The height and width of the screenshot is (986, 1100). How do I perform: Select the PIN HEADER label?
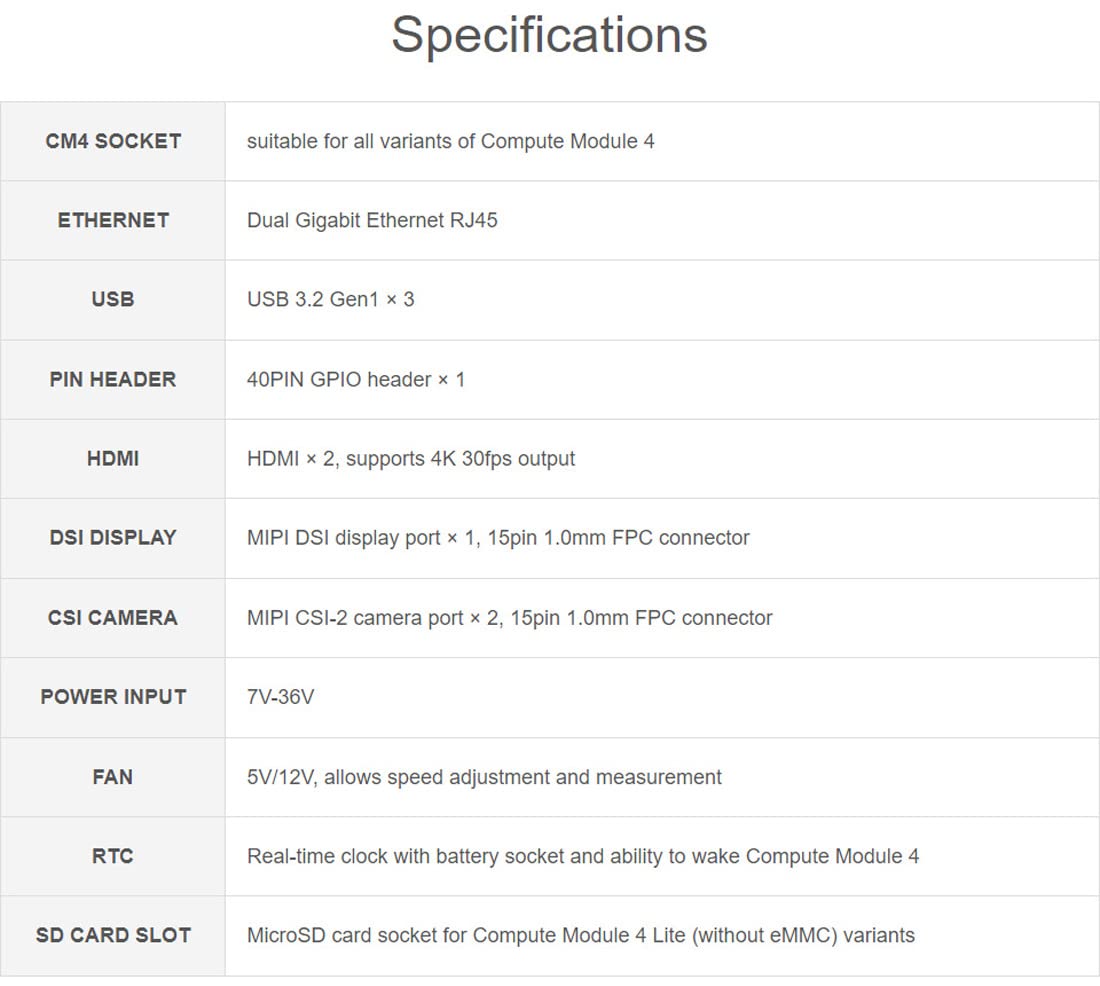113,379
